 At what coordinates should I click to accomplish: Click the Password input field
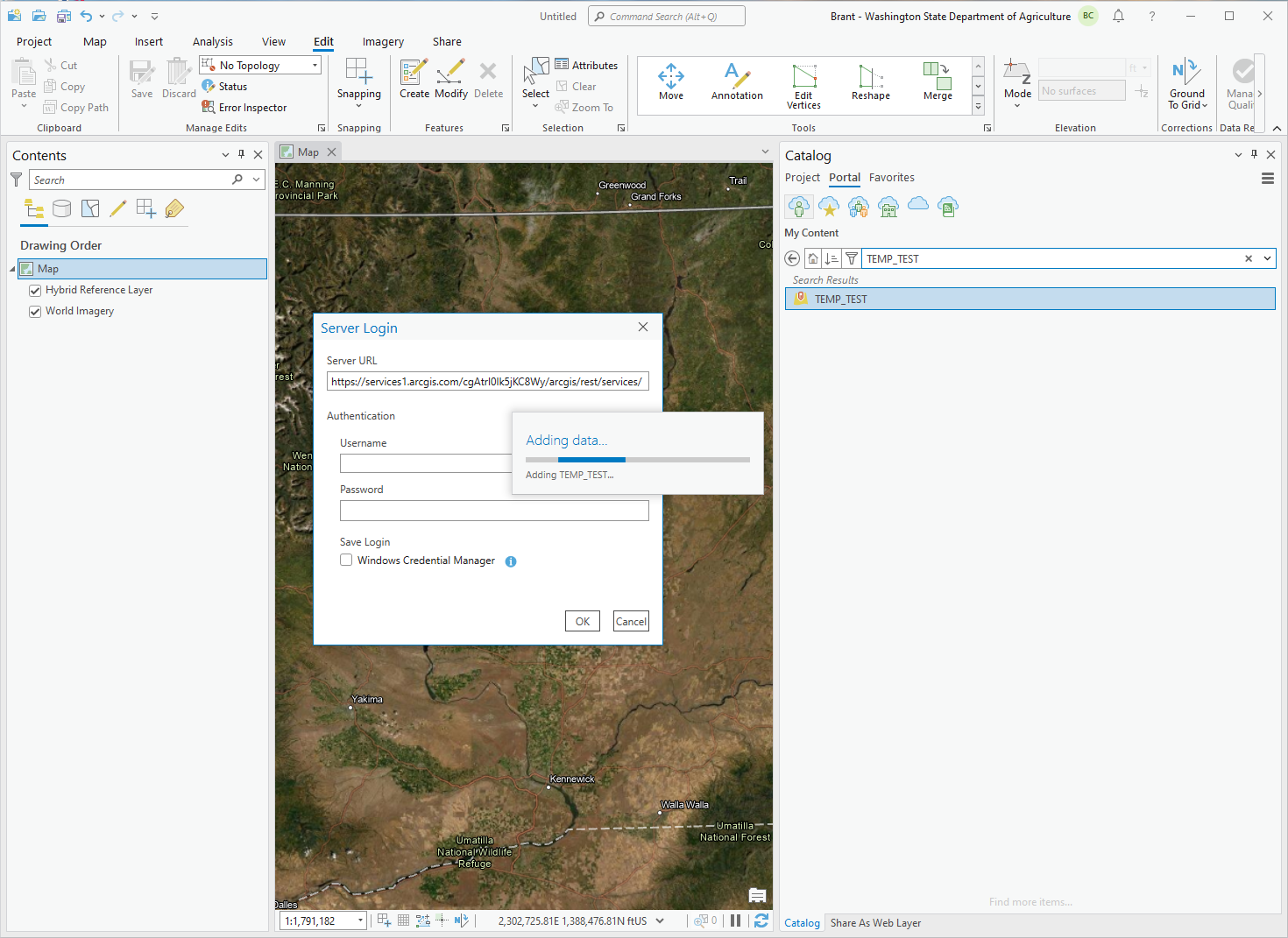tap(494, 511)
